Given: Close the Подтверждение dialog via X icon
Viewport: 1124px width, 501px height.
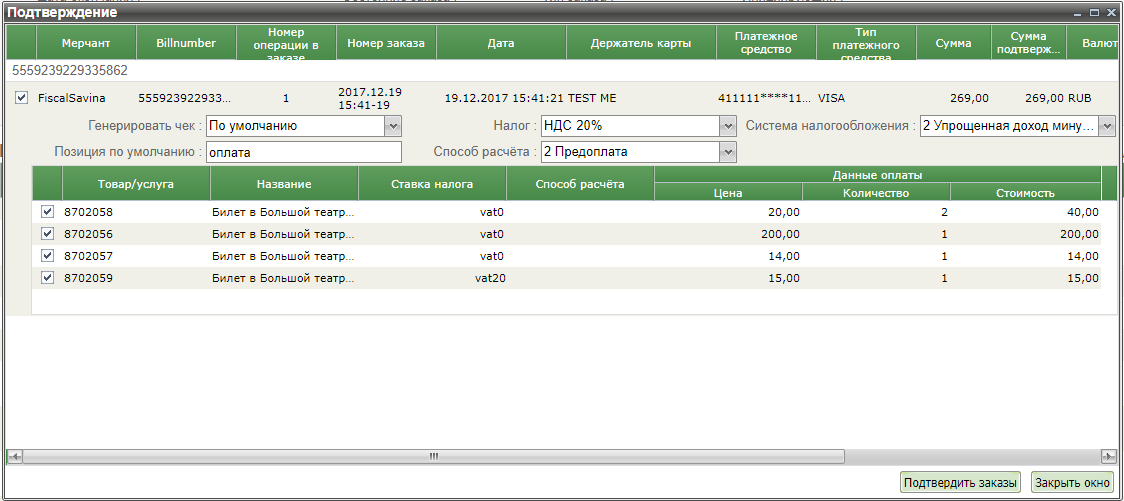Looking at the screenshot, I should [1110, 13].
